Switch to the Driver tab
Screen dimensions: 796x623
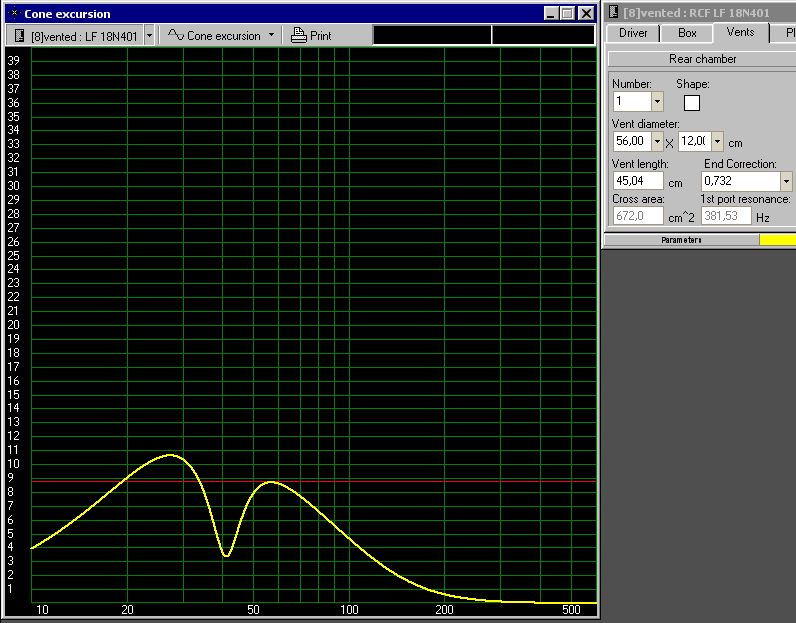[633, 33]
